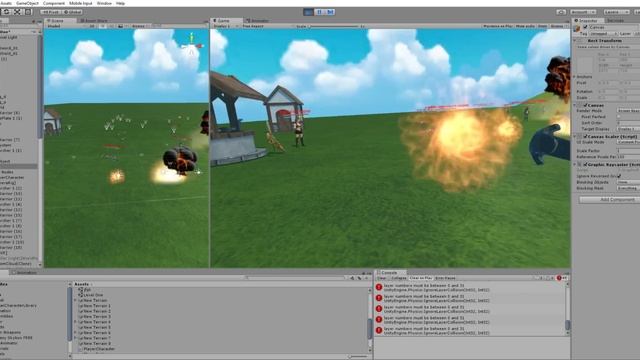640x360 pixels.
Task: Open the Render Mode dropdown
Action: [x=628, y=111]
